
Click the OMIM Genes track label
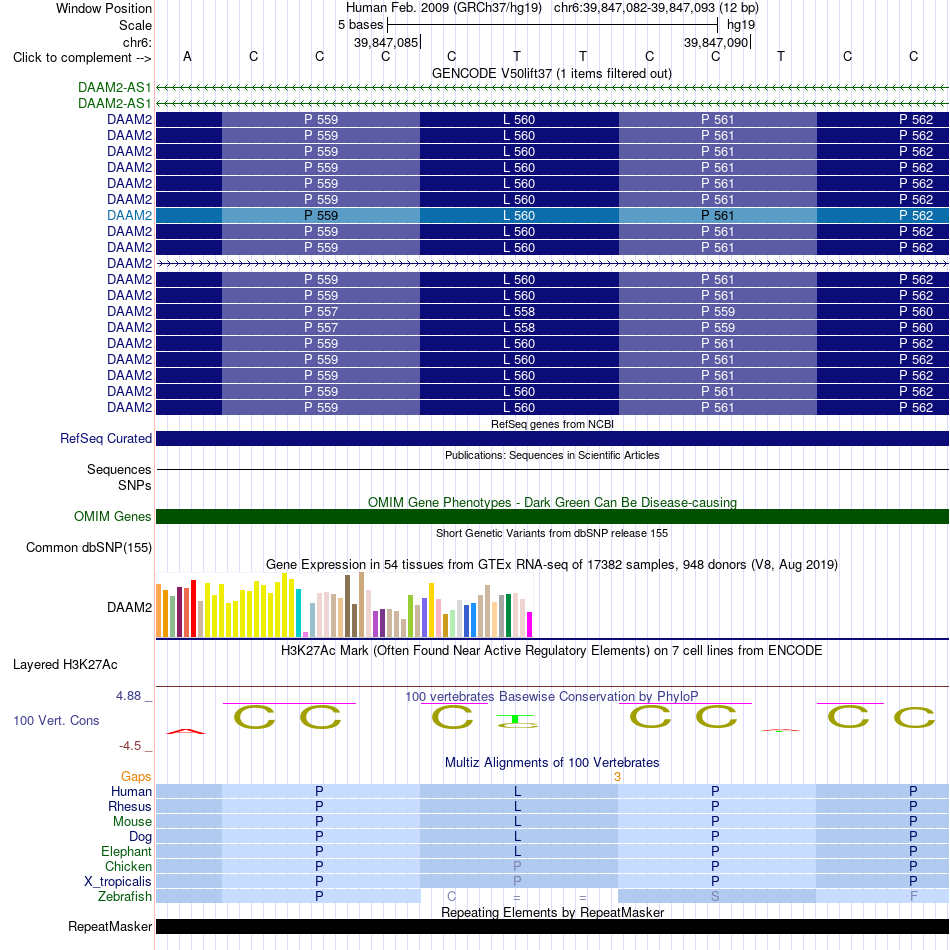[x=112, y=516]
